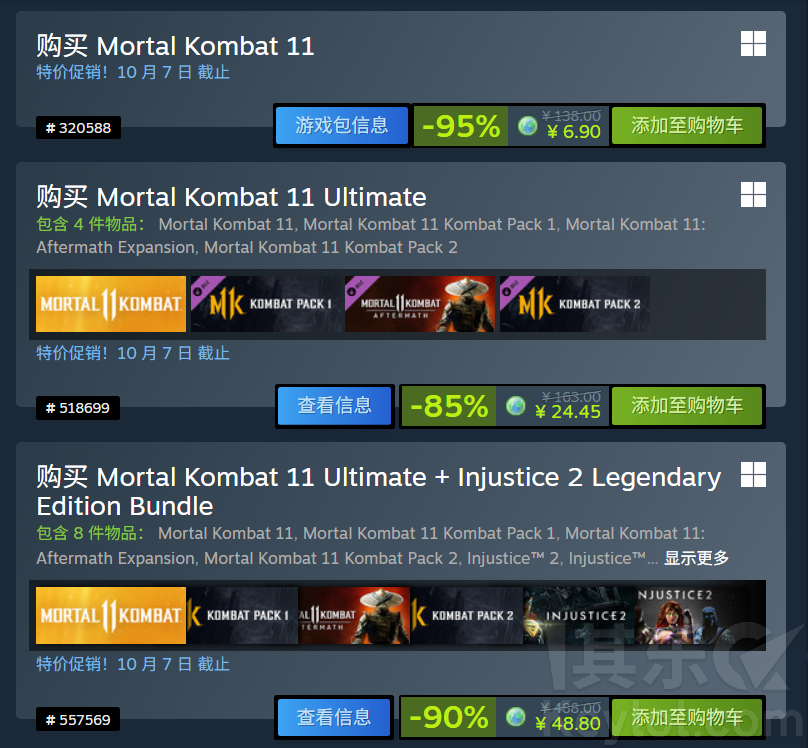Open 查看信息 for Mortal Kombat 11 Ultimate

point(334,405)
